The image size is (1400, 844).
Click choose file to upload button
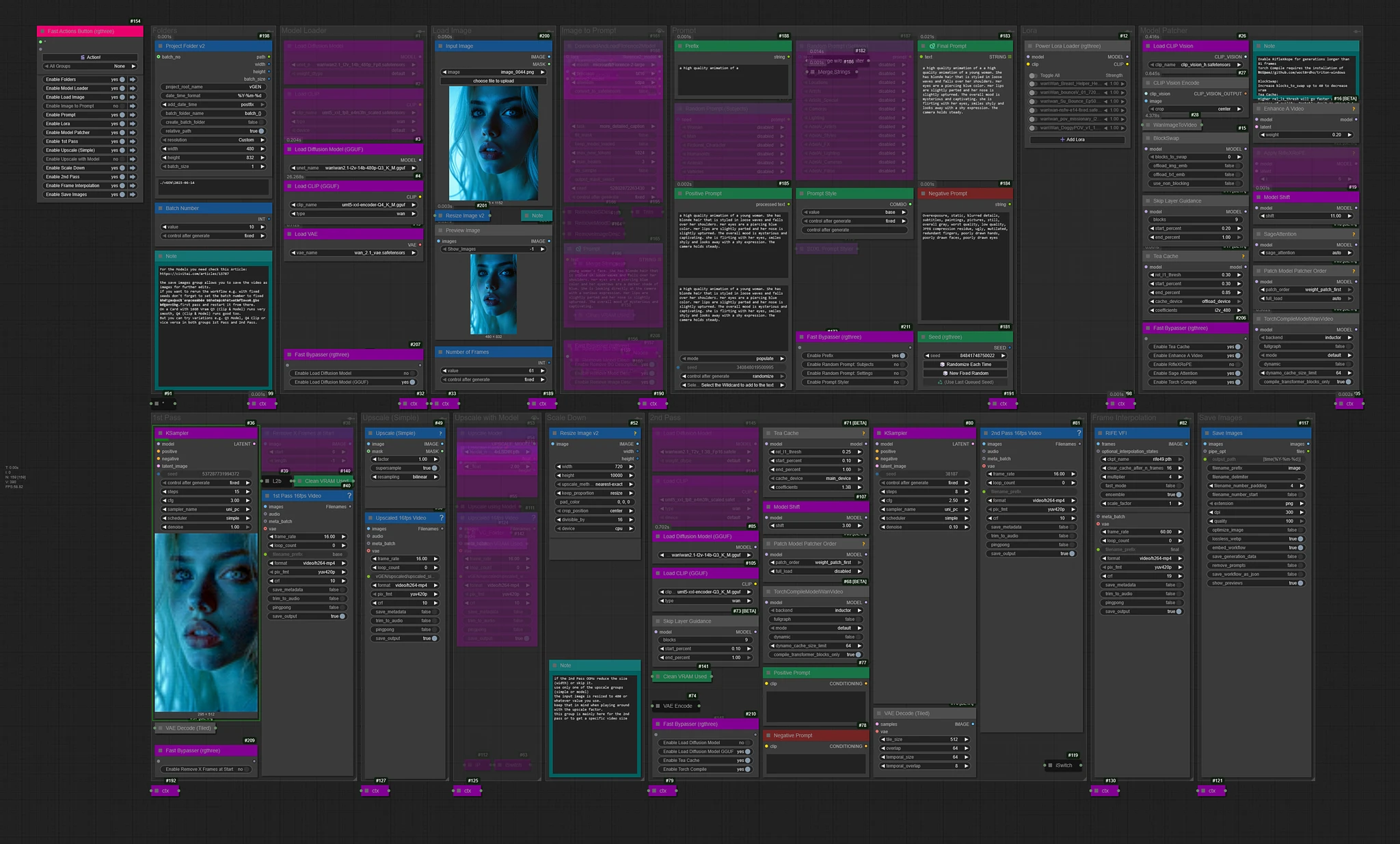pos(494,81)
